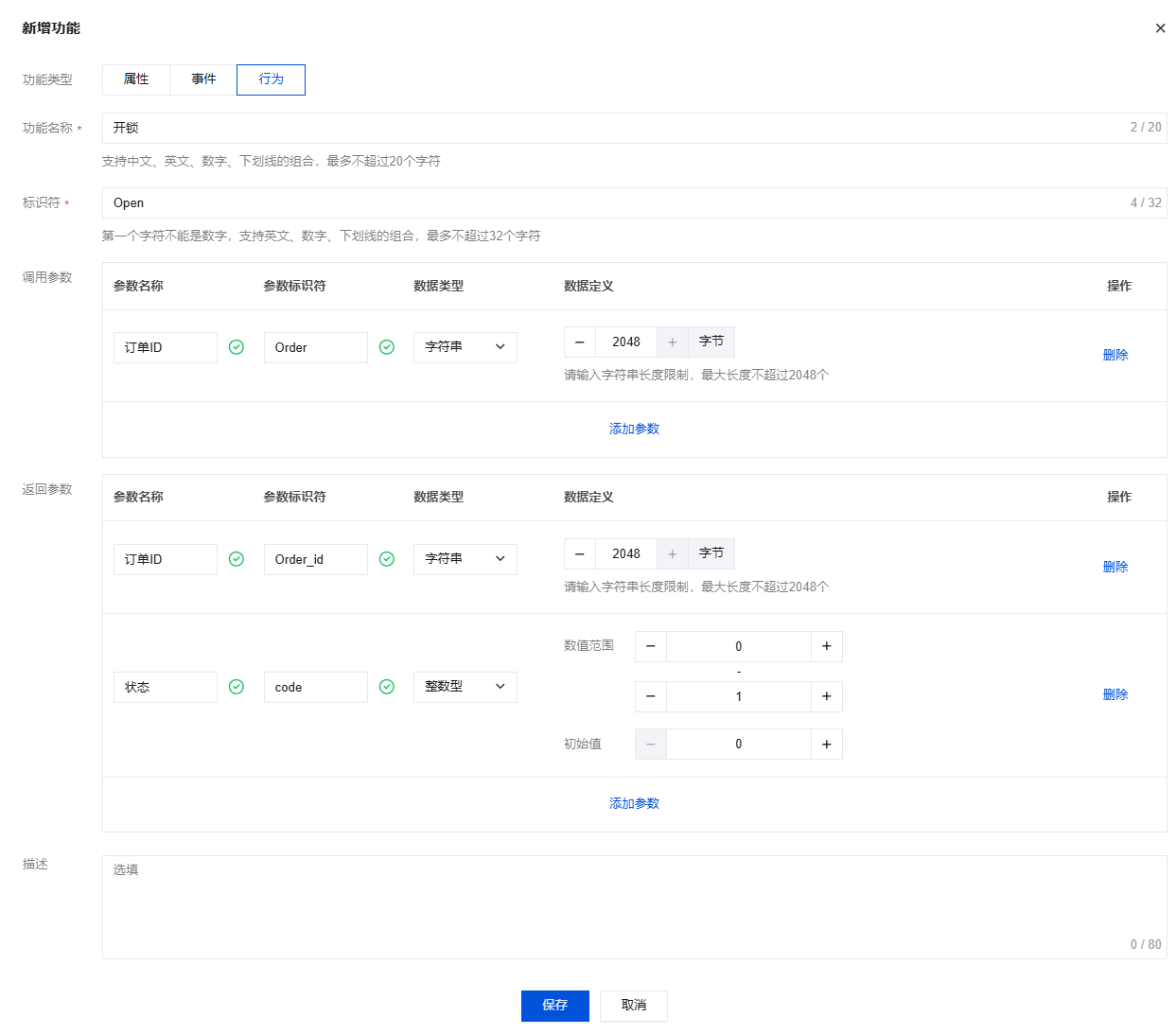Click the 描述 optional text area
The image size is (1176, 1034).
[634, 906]
